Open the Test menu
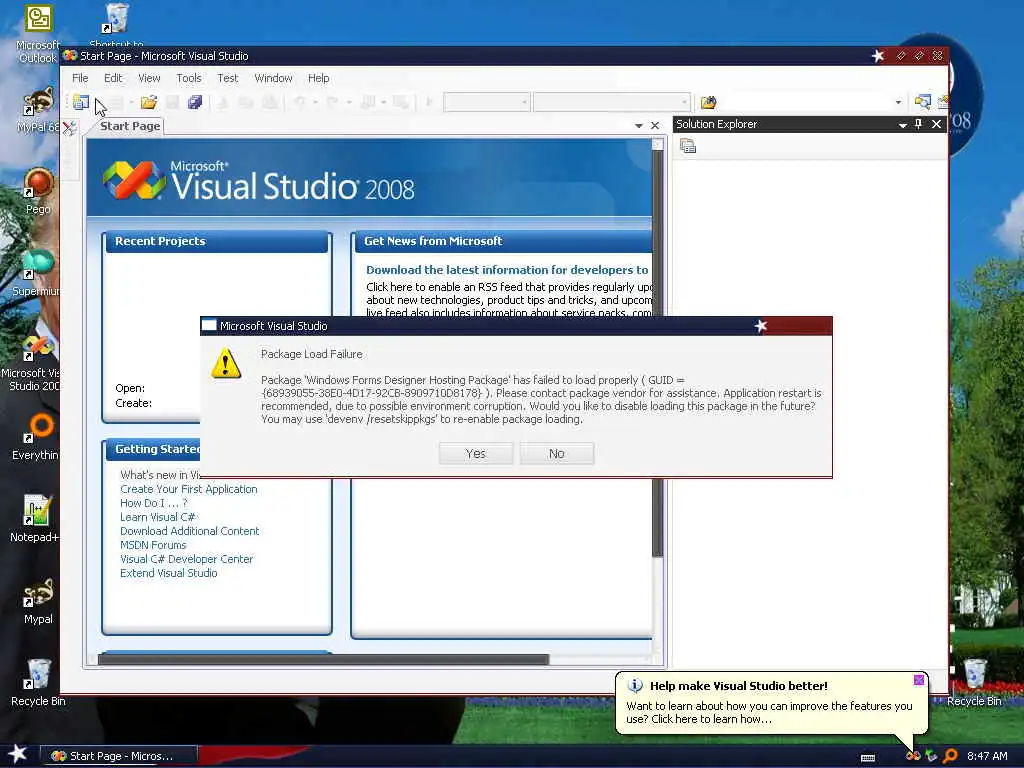 227,78
